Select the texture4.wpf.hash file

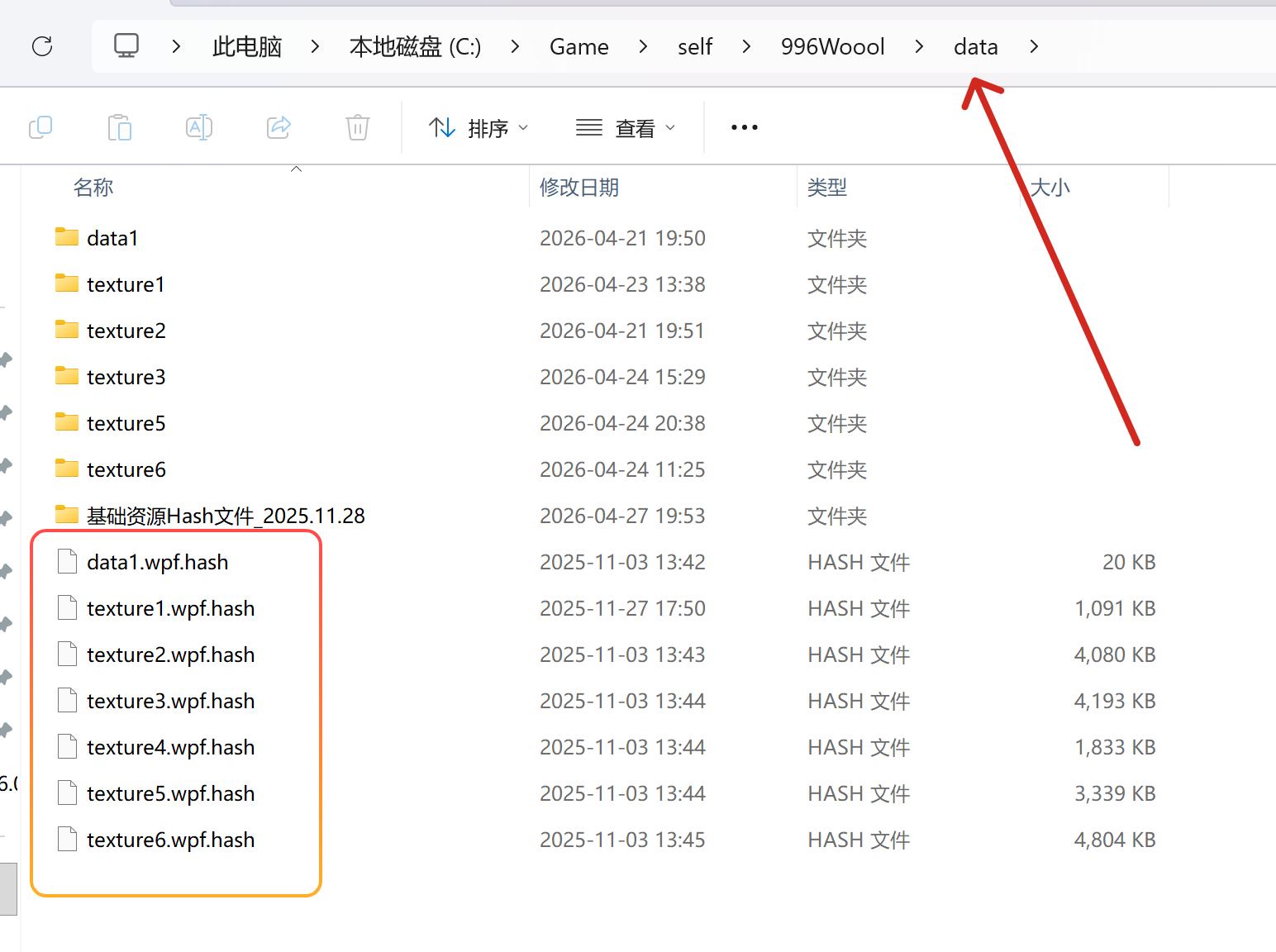click(x=170, y=747)
